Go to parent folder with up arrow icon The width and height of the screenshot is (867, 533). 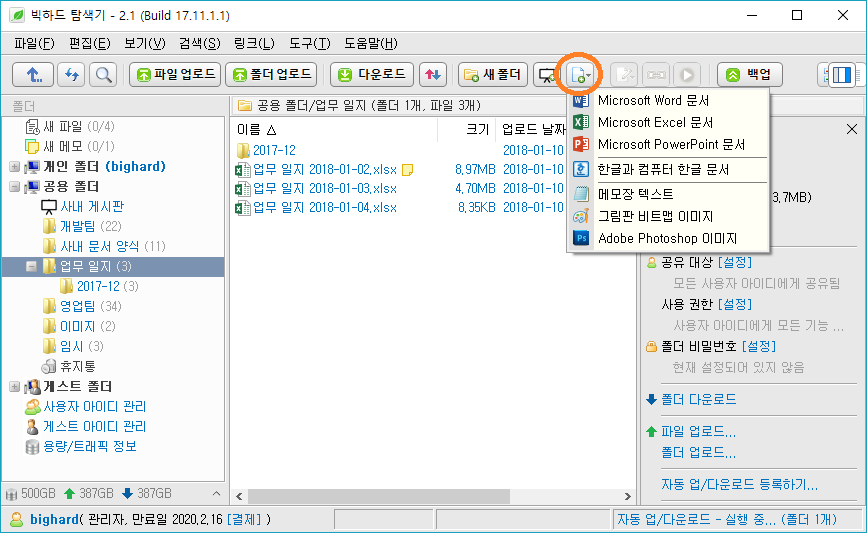click(x=33, y=75)
